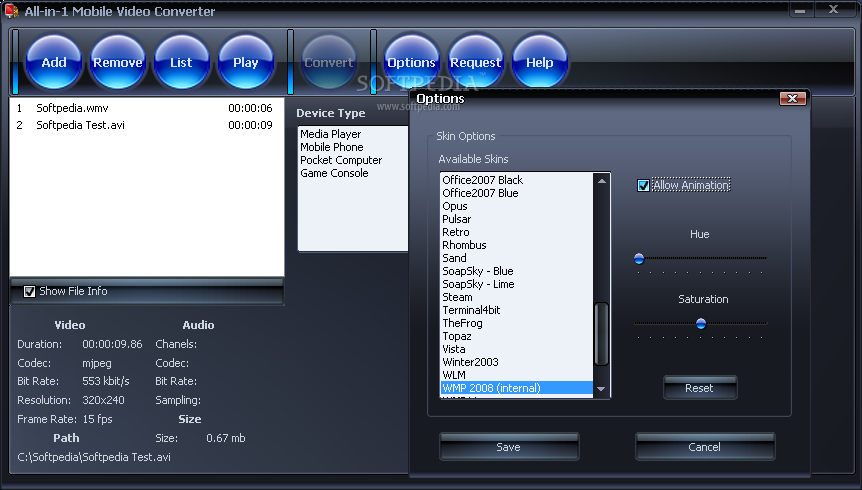Click the skin list scroll up arrow

[601, 181]
